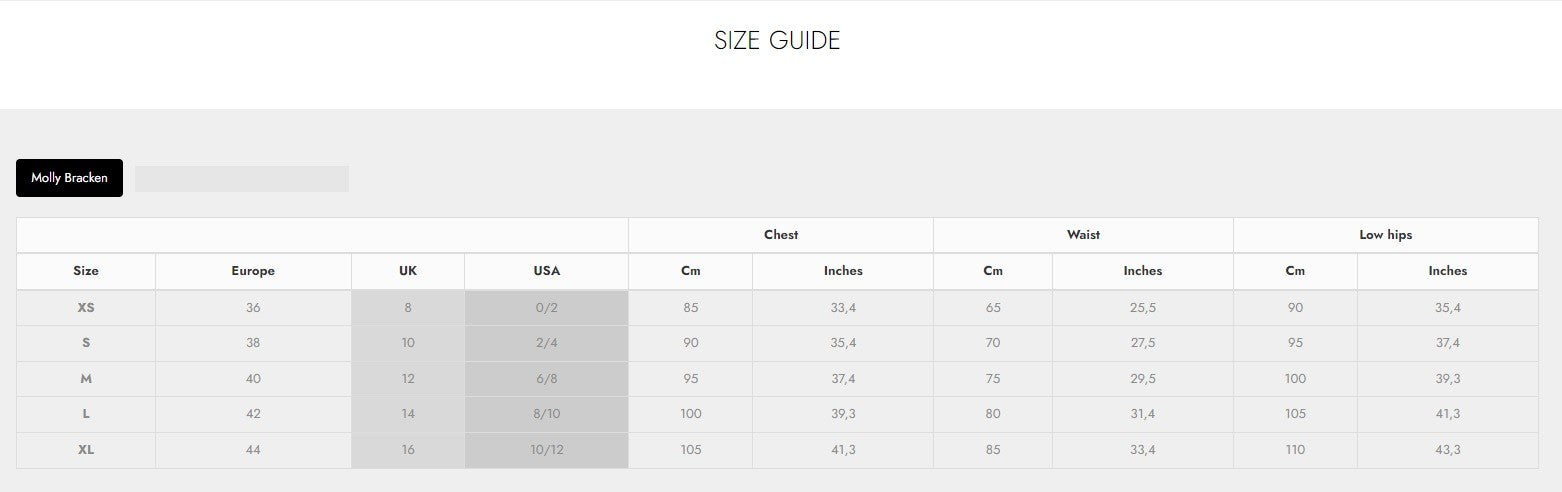Click the Size column header

86,271
